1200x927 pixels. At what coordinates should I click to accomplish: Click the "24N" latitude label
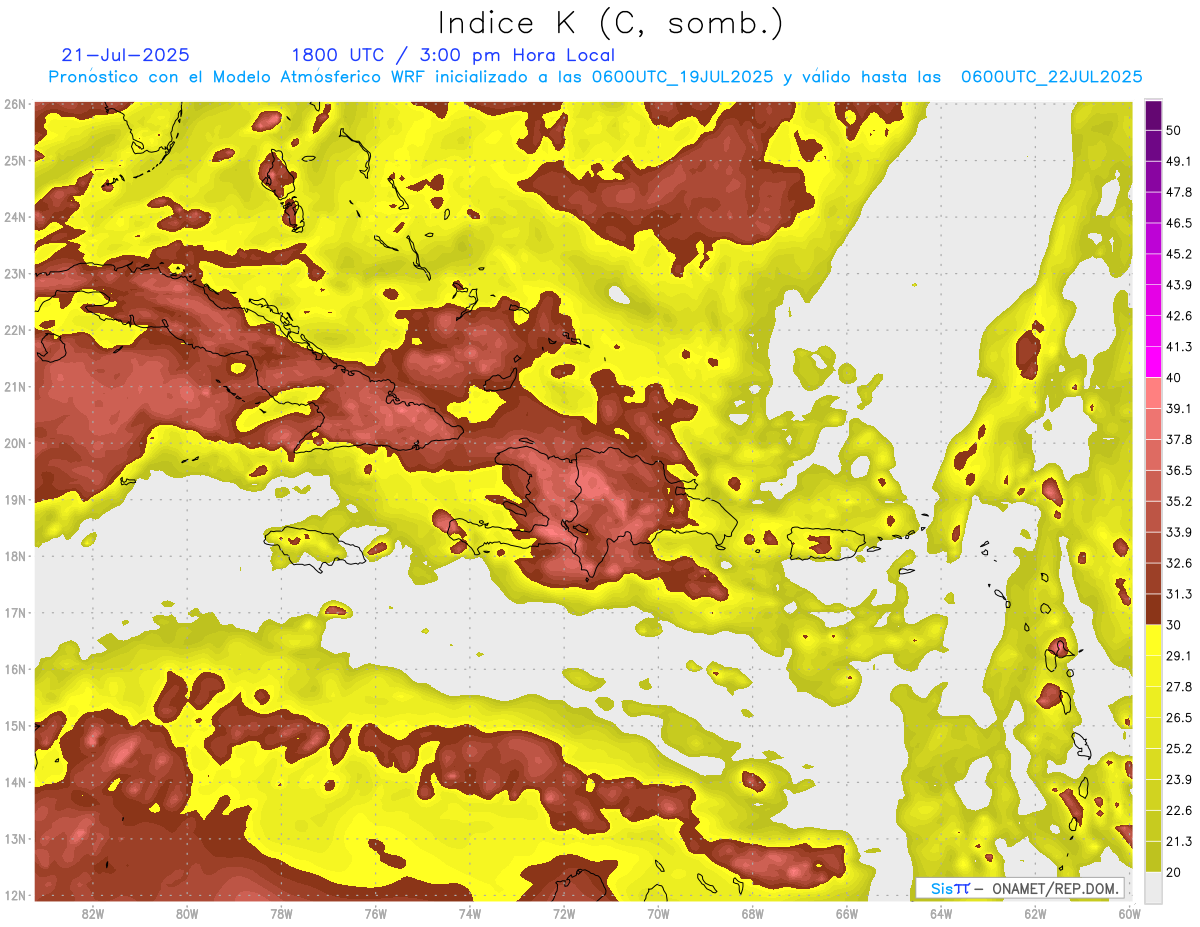(15, 217)
